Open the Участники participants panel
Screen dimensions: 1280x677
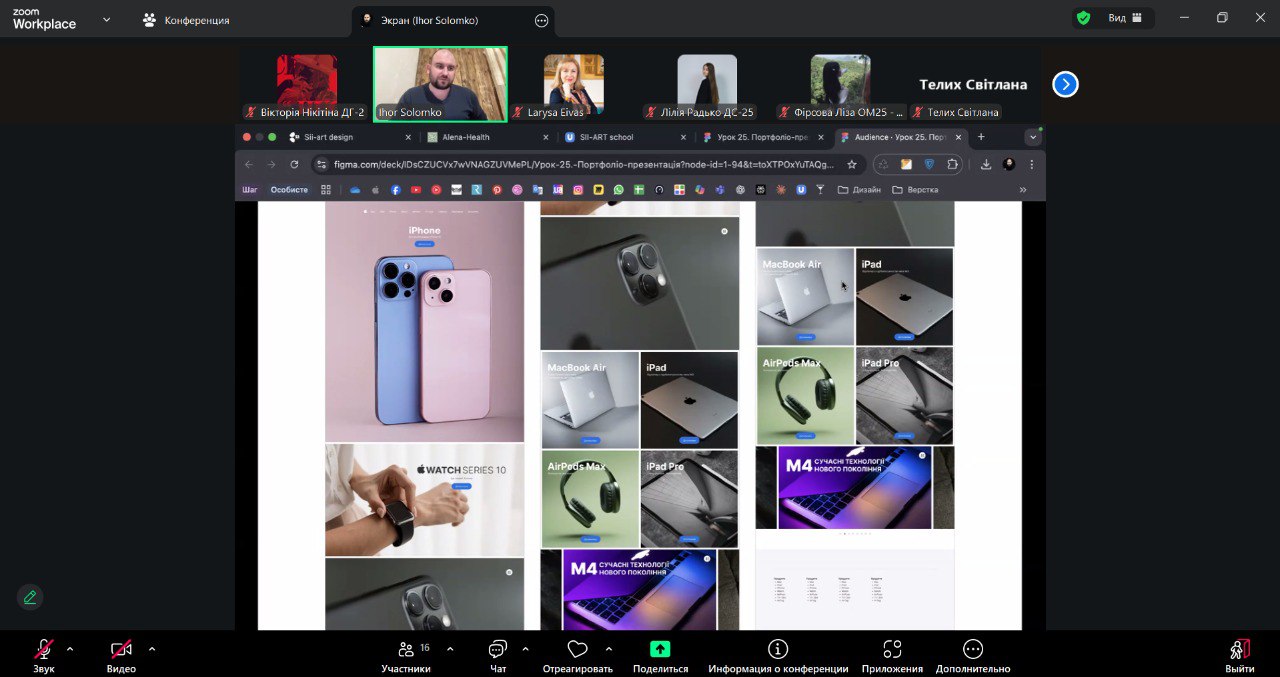(x=406, y=650)
